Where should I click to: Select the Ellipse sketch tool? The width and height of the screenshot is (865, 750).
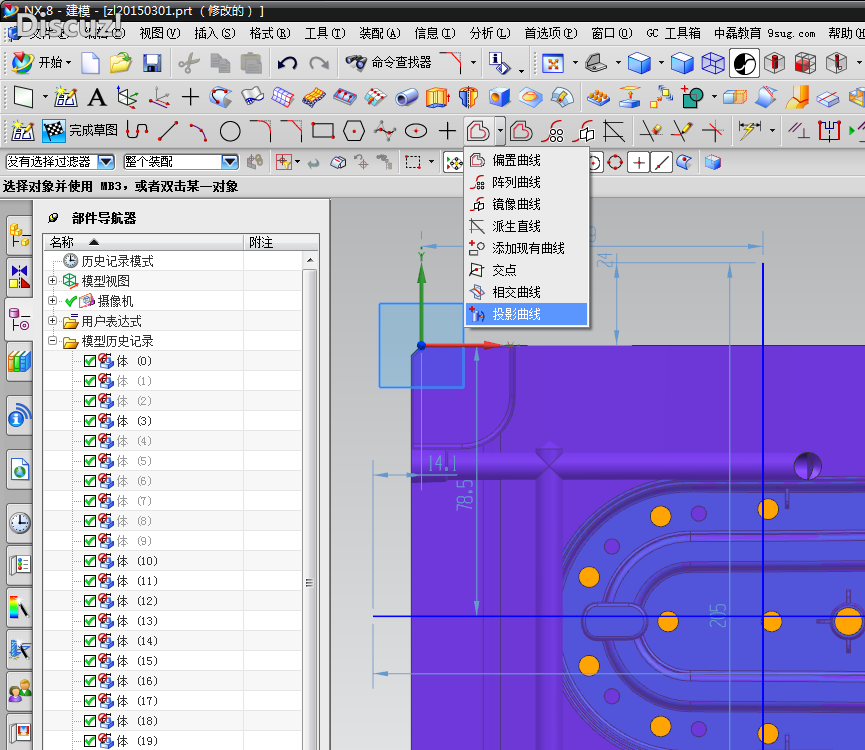tap(415, 131)
